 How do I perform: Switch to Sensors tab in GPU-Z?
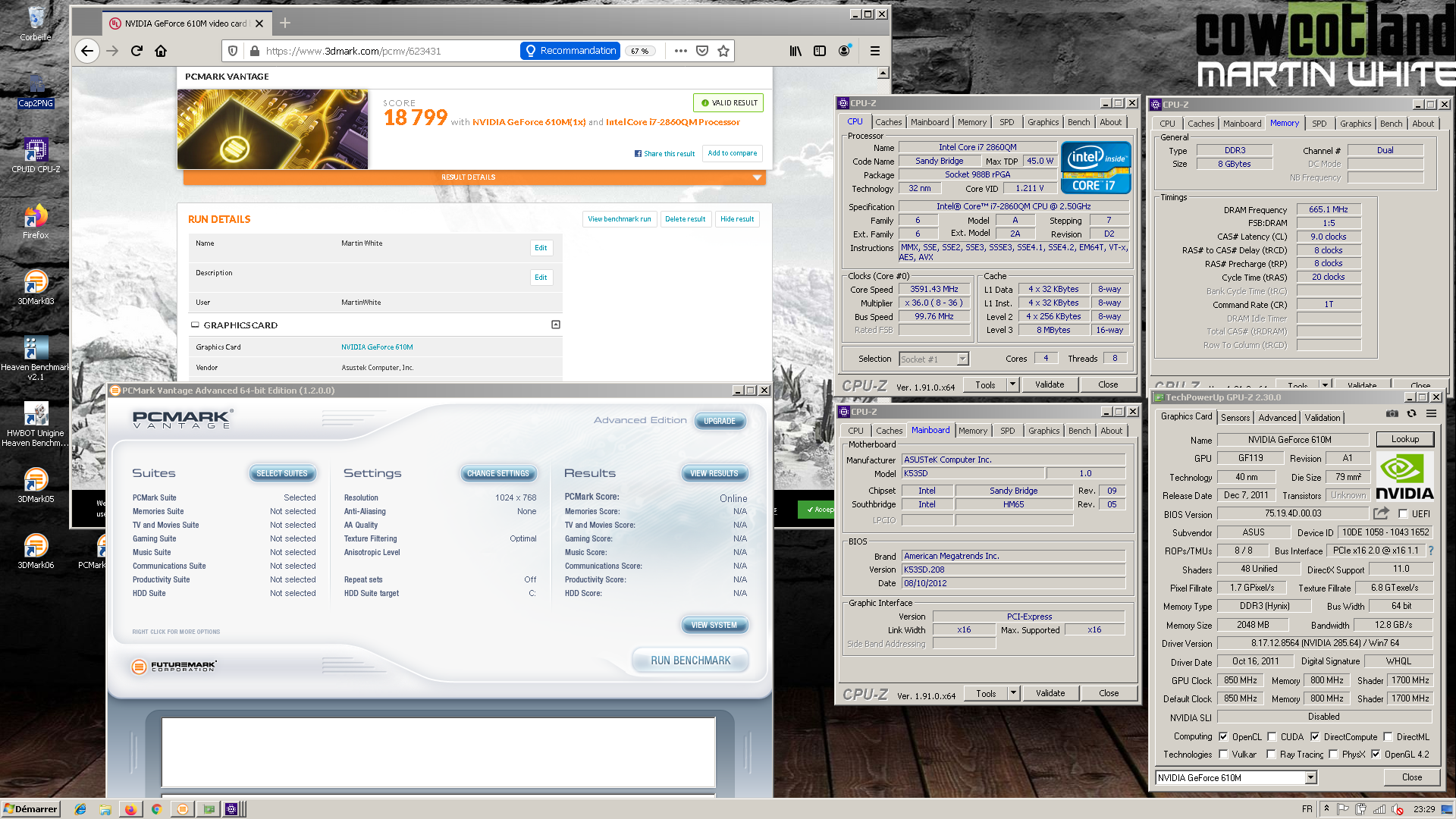click(x=1235, y=418)
